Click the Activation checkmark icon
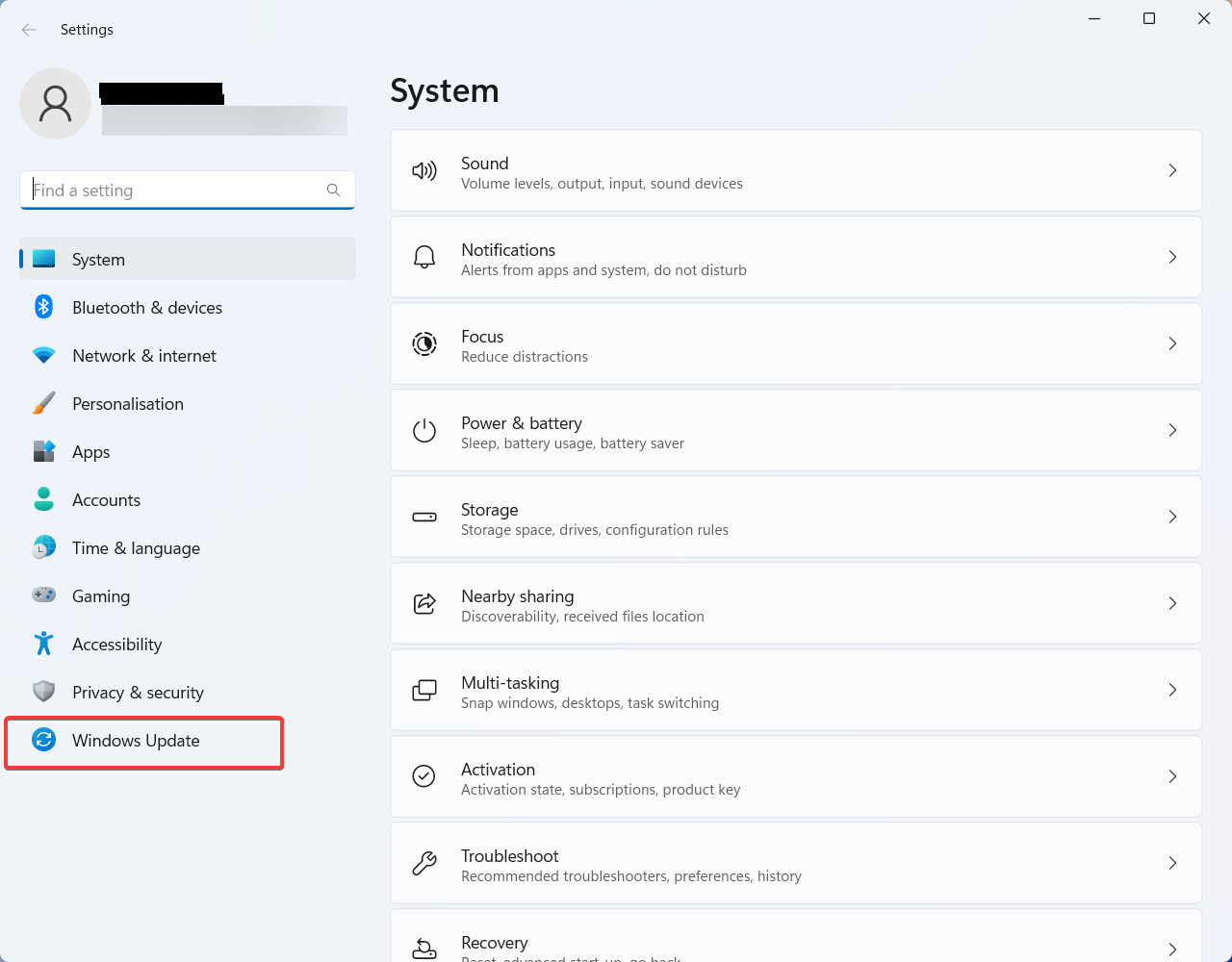Screen dimensions: 1232x962 click(x=424, y=776)
